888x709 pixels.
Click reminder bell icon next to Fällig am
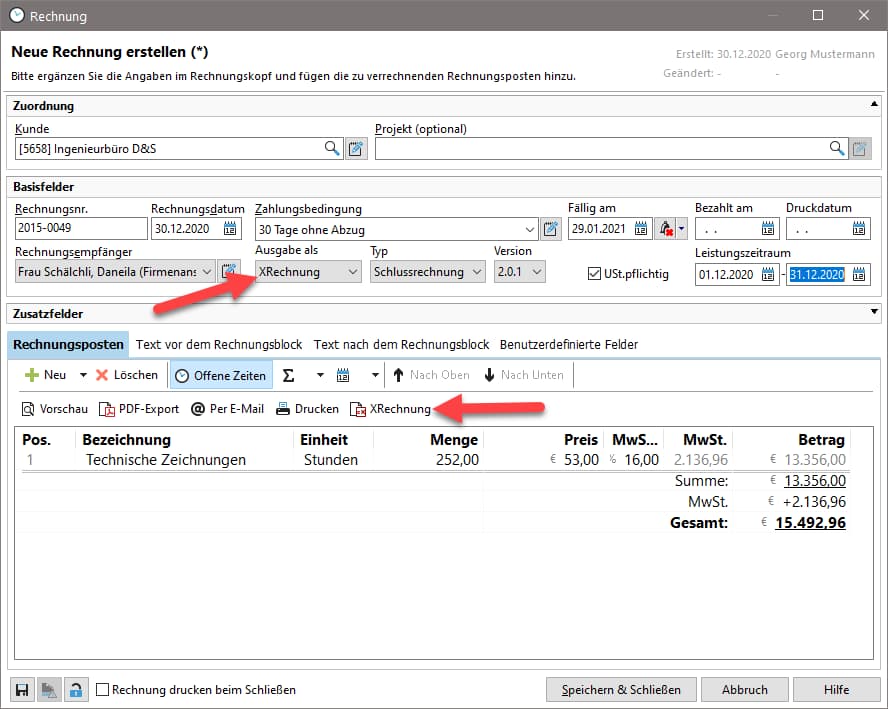click(x=665, y=229)
